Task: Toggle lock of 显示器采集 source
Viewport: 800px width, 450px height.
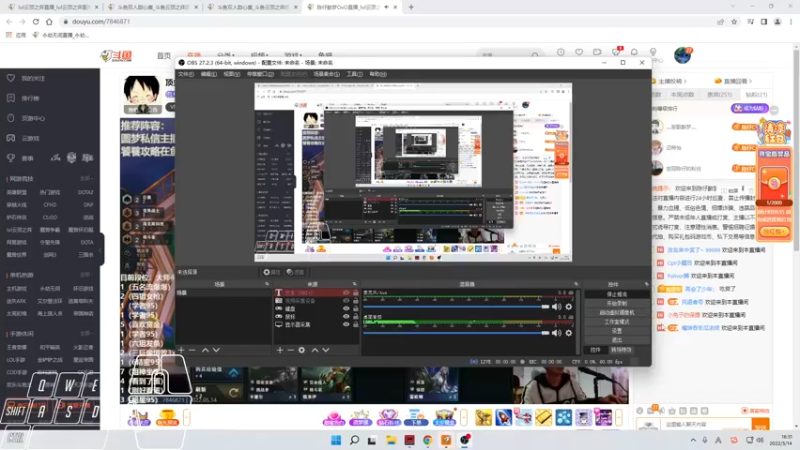Action: (356, 324)
